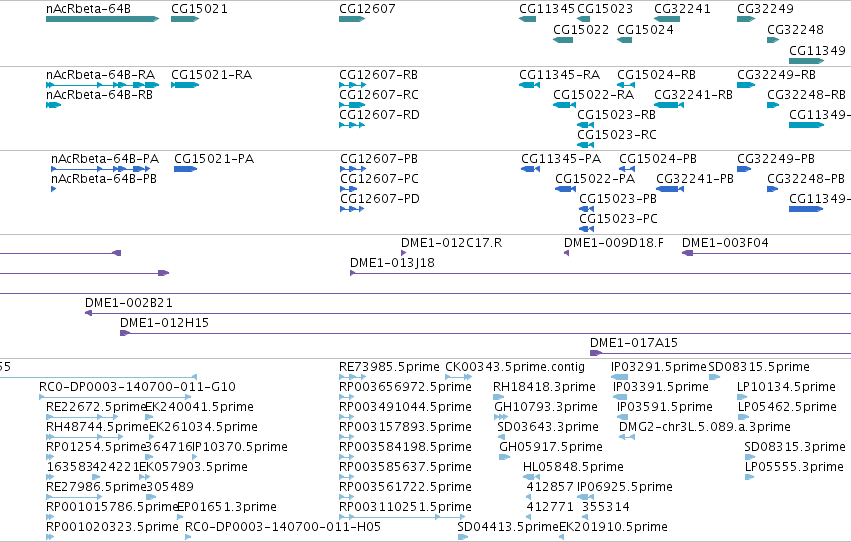The image size is (851, 542).
Task: Select EST RE22672.5prime
Action: [97, 407]
